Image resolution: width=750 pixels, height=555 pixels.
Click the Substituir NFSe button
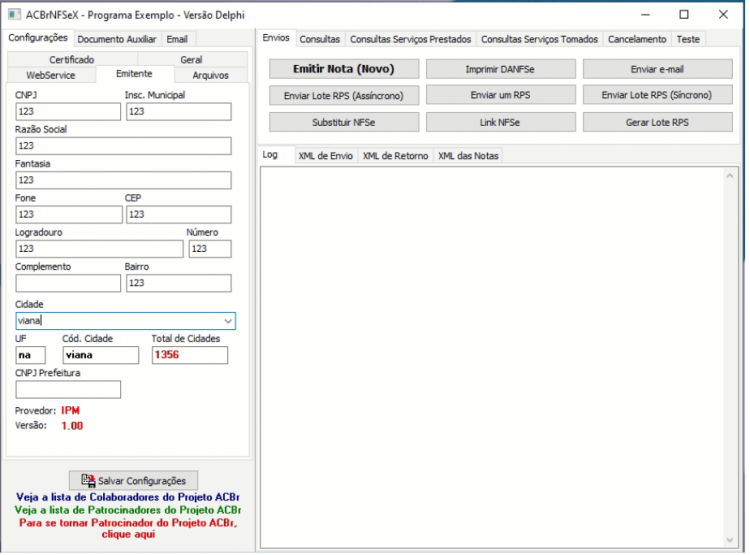[x=344, y=122]
